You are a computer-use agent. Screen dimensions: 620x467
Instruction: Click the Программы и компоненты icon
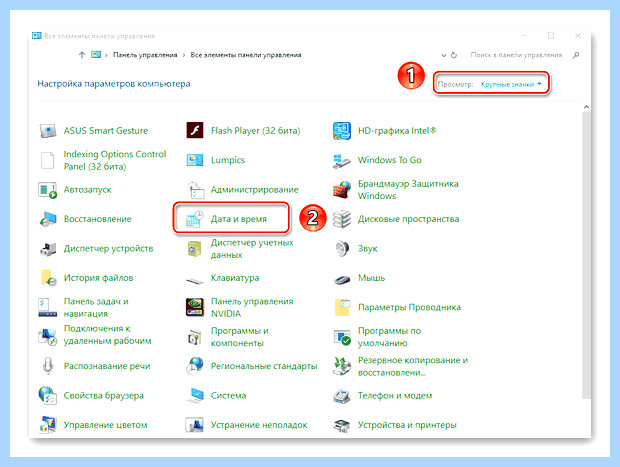195,337
